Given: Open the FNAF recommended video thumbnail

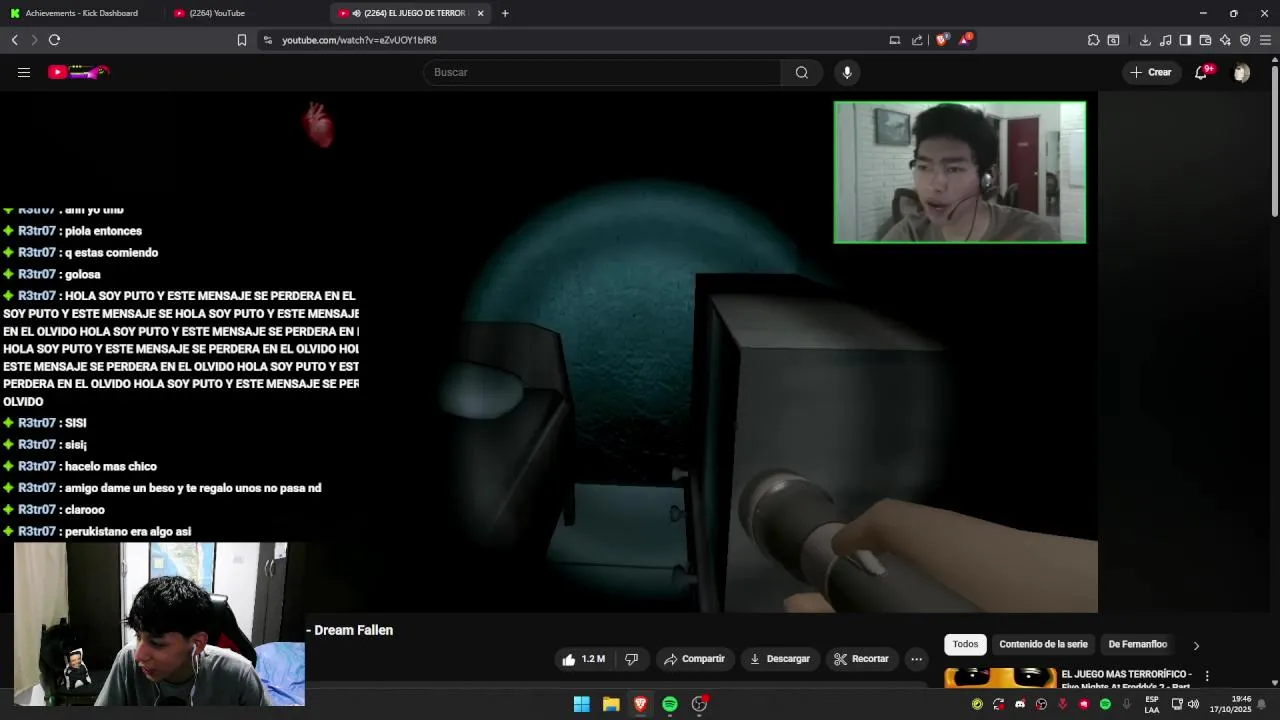Looking at the screenshot, I should click(1000, 677).
